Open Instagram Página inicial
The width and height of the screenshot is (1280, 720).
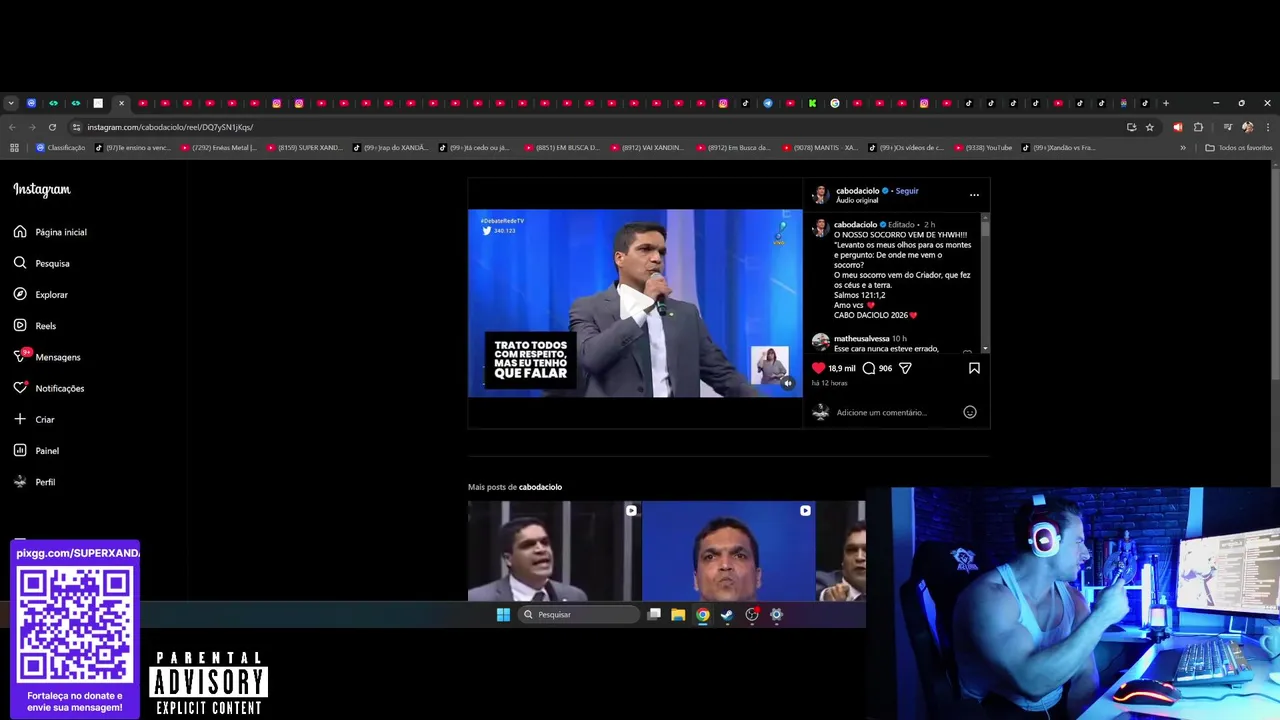click(x=50, y=232)
